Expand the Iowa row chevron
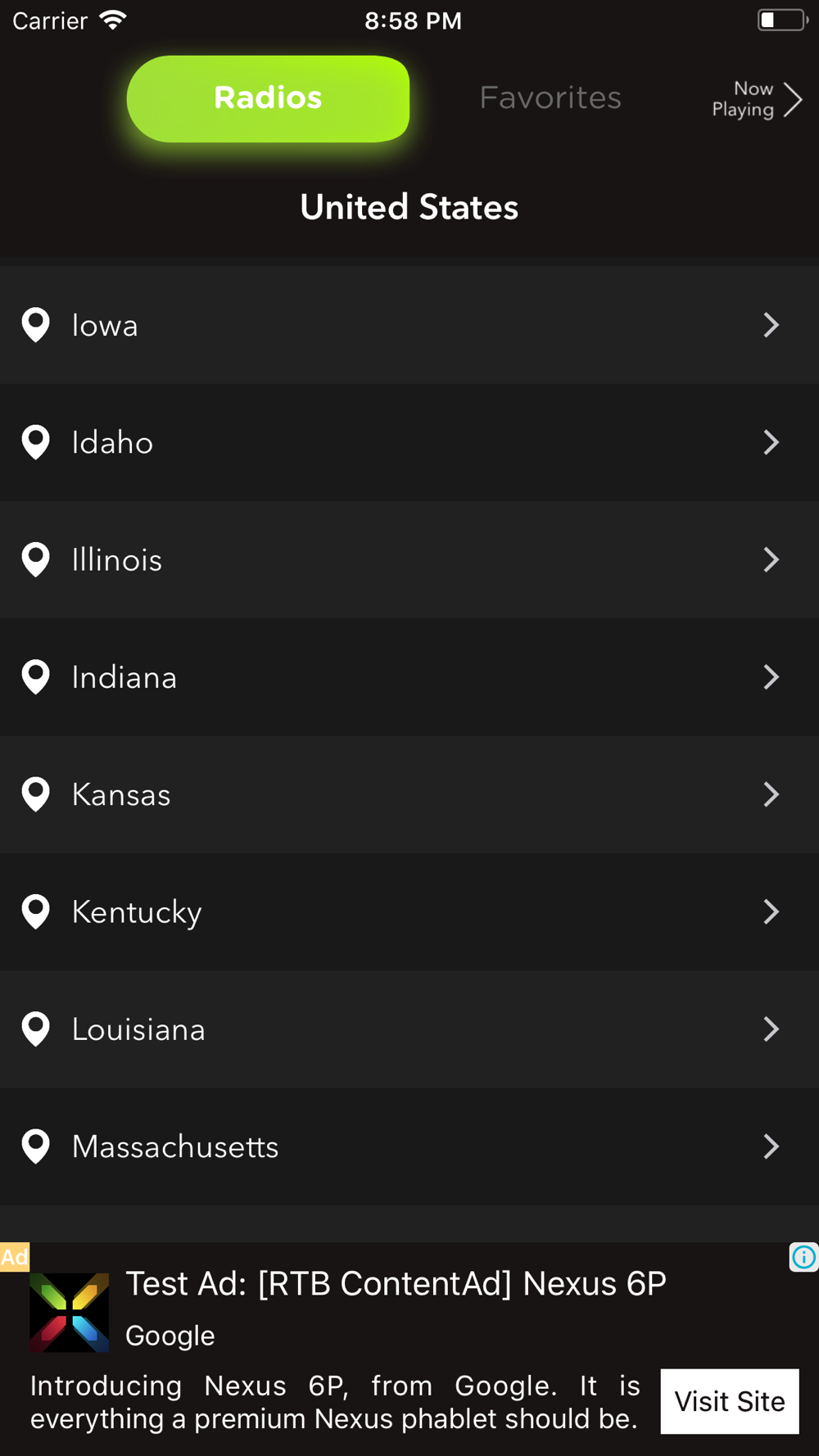The width and height of the screenshot is (819, 1456). coord(771,325)
